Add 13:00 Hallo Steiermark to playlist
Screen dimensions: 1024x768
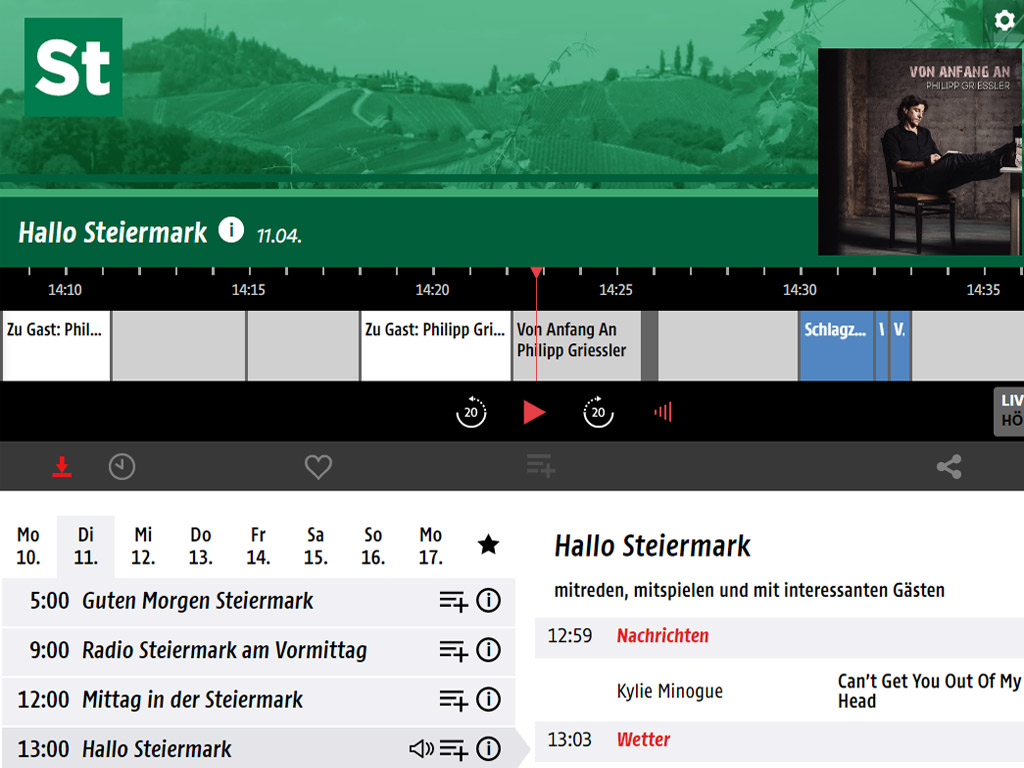click(454, 750)
